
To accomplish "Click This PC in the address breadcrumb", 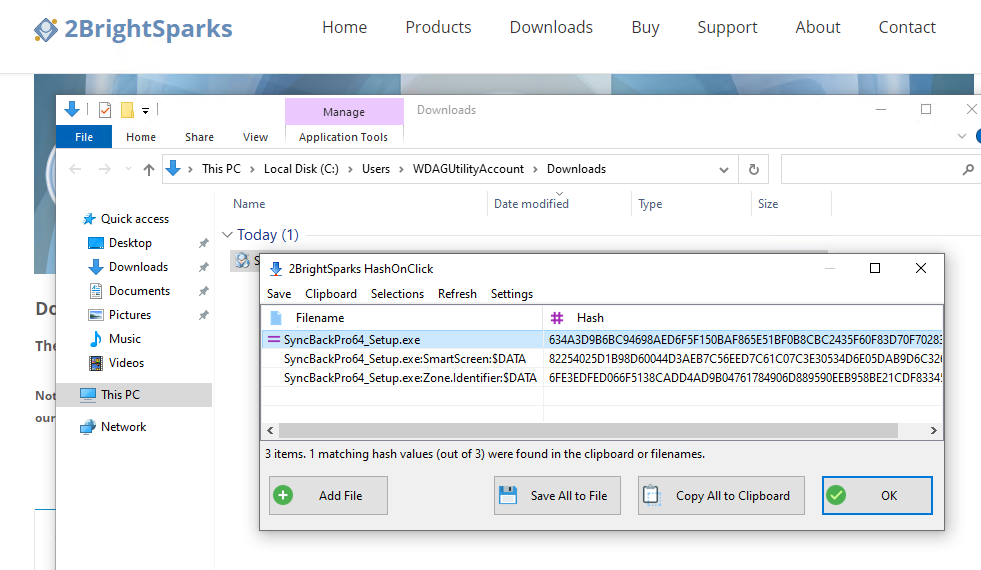I will [x=221, y=169].
